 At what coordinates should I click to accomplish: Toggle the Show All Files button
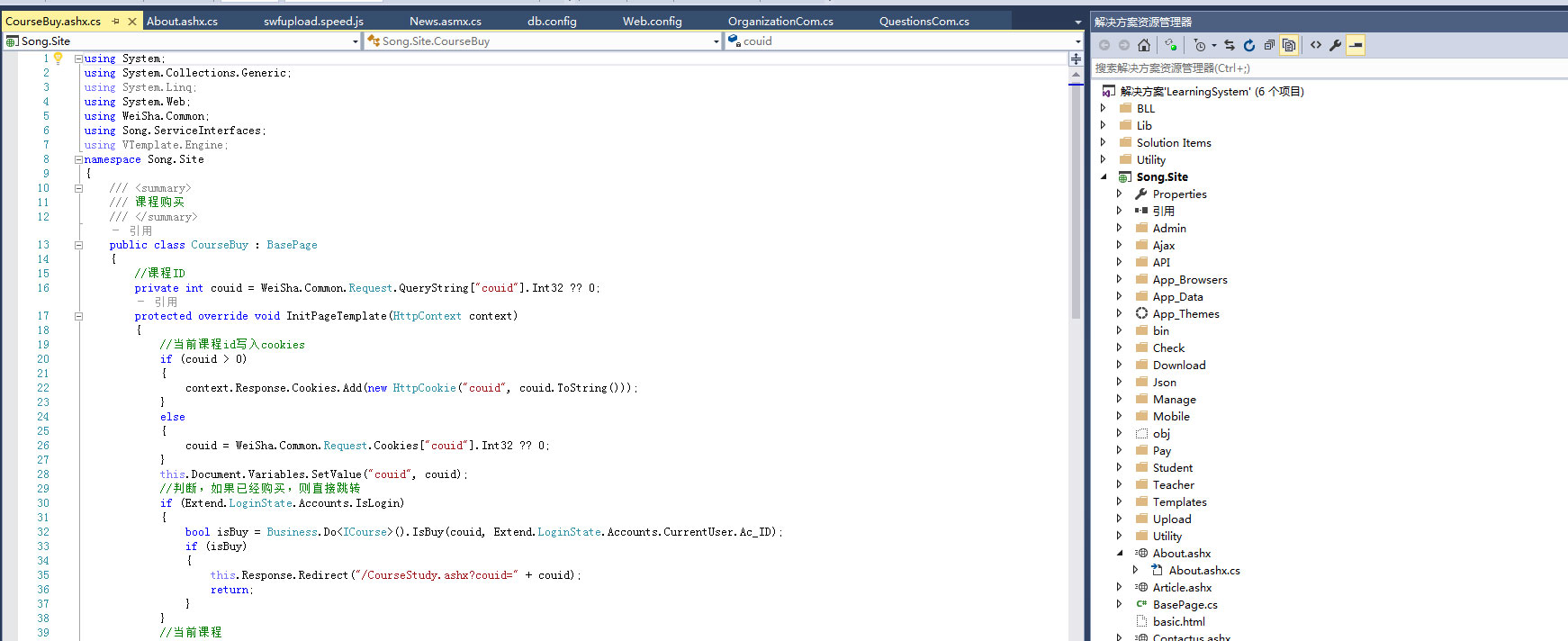(x=1289, y=45)
